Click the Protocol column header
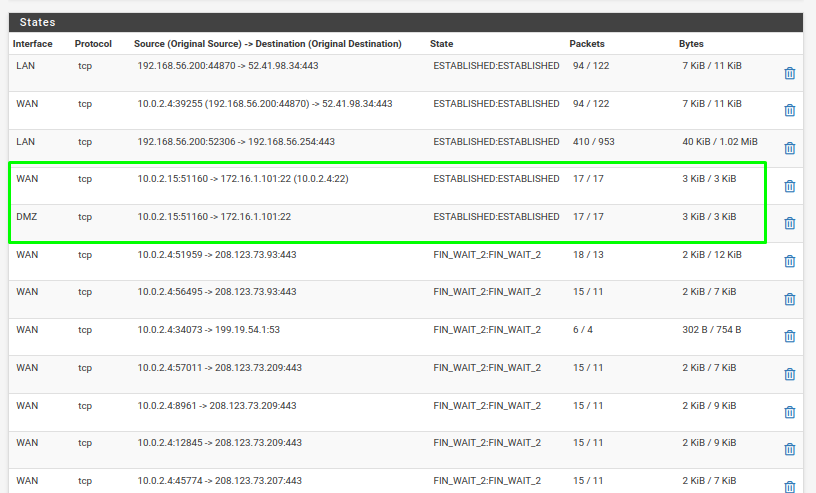This screenshot has height=493, width=816. [93, 44]
